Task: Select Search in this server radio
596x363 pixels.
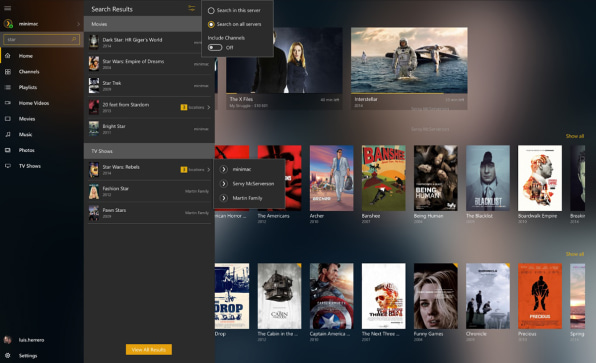Action: (x=211, y=11)
